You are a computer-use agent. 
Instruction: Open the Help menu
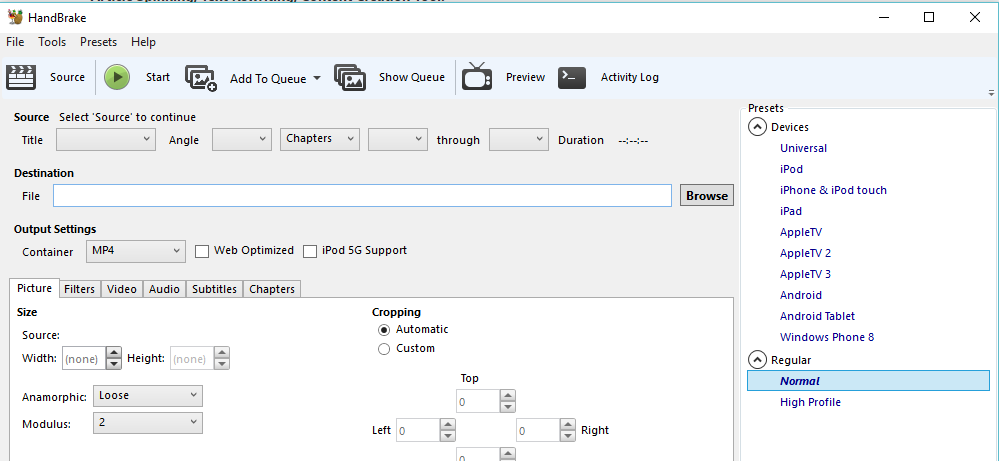[x=143, y=42]
